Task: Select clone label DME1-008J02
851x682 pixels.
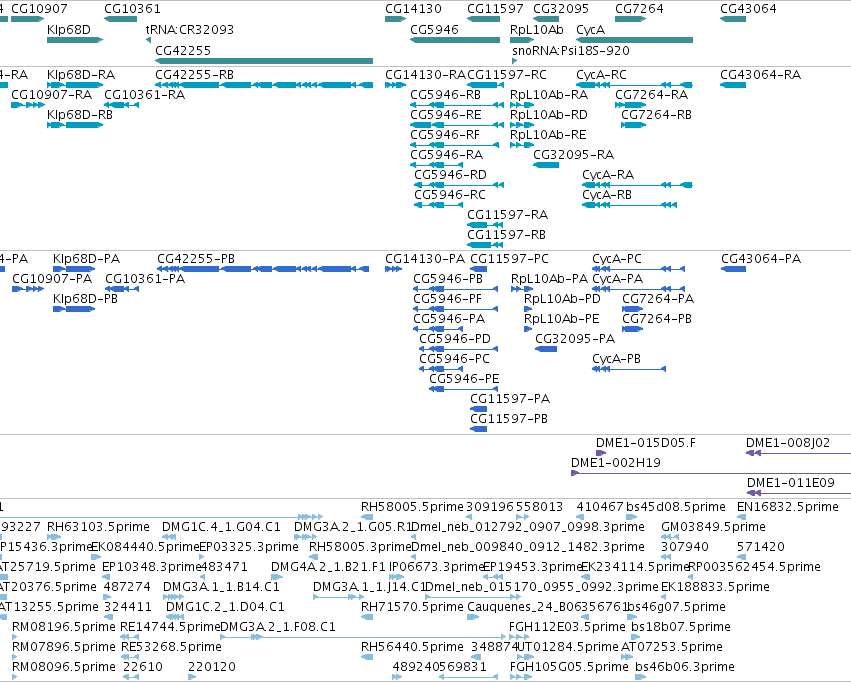Action: pyautogui.click(x=788, y=443)
